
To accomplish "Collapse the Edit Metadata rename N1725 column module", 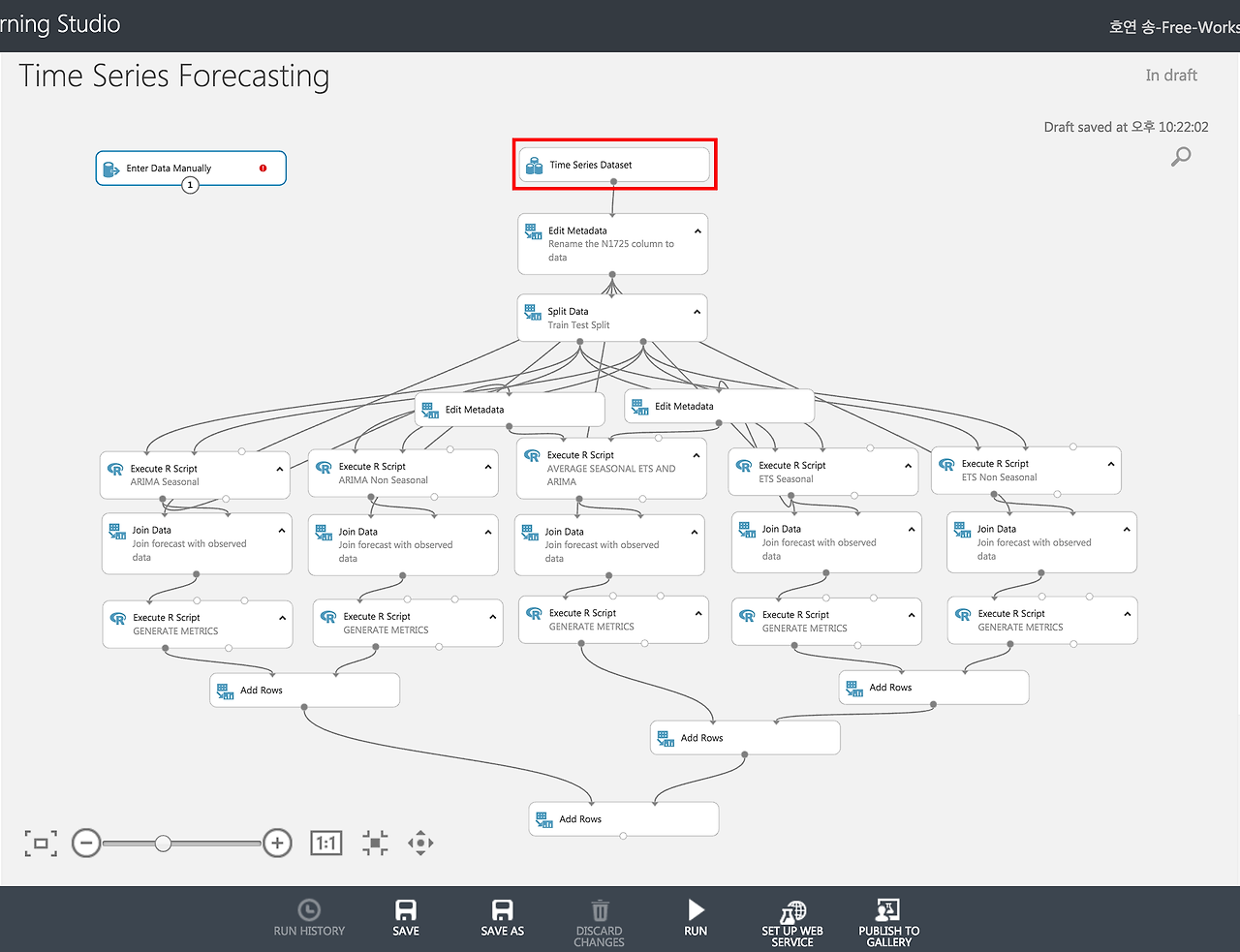I will point(697,231).
